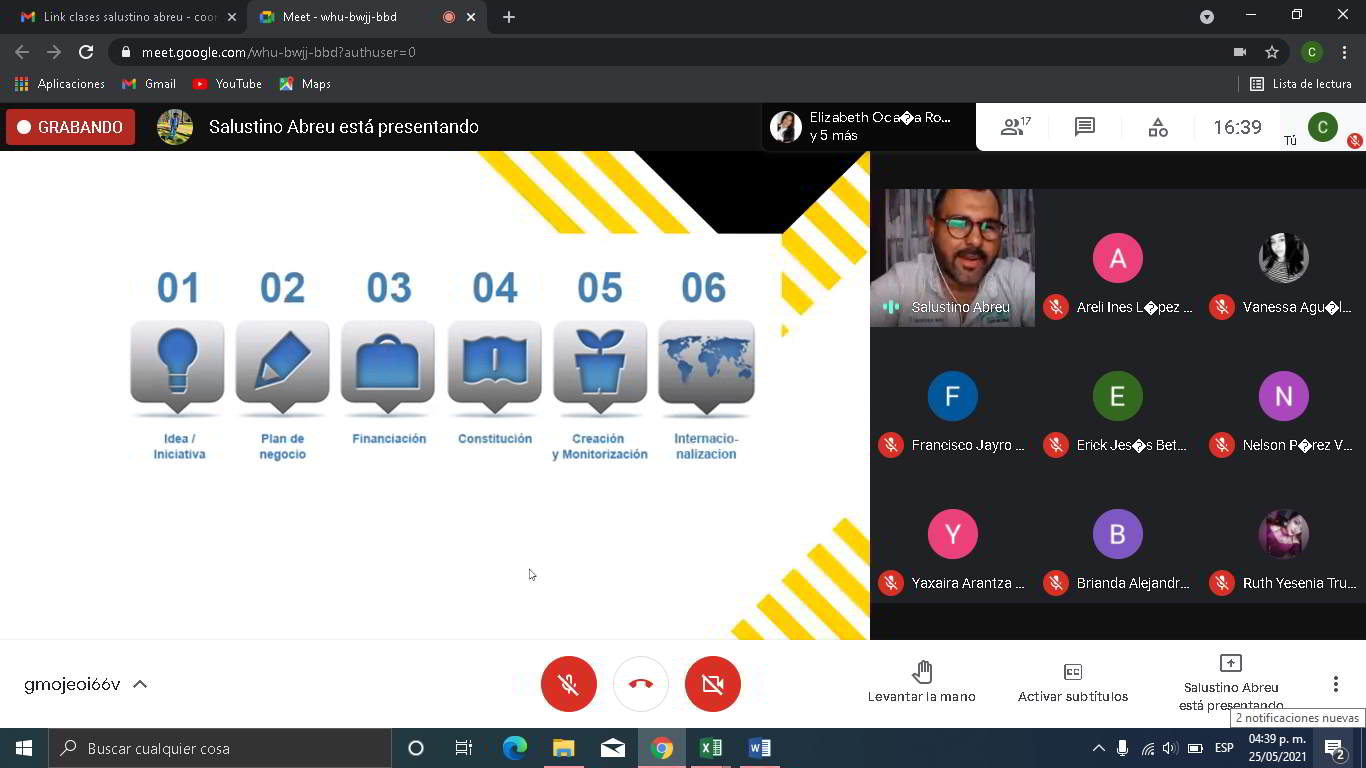
Task: Open the meeting chat panel
Action: 1084,127
